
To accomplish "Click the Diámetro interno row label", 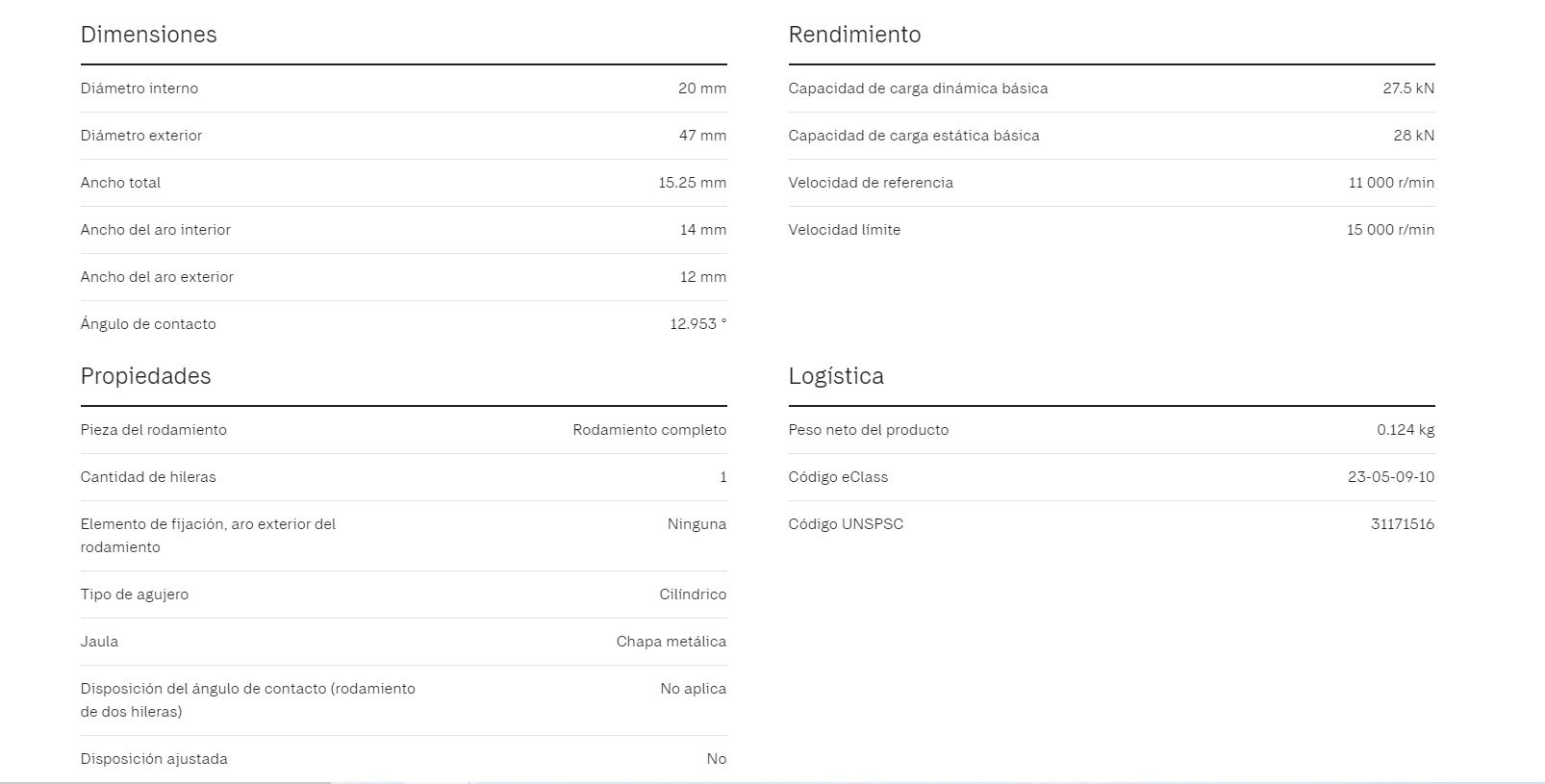I will tap(139, 89).
